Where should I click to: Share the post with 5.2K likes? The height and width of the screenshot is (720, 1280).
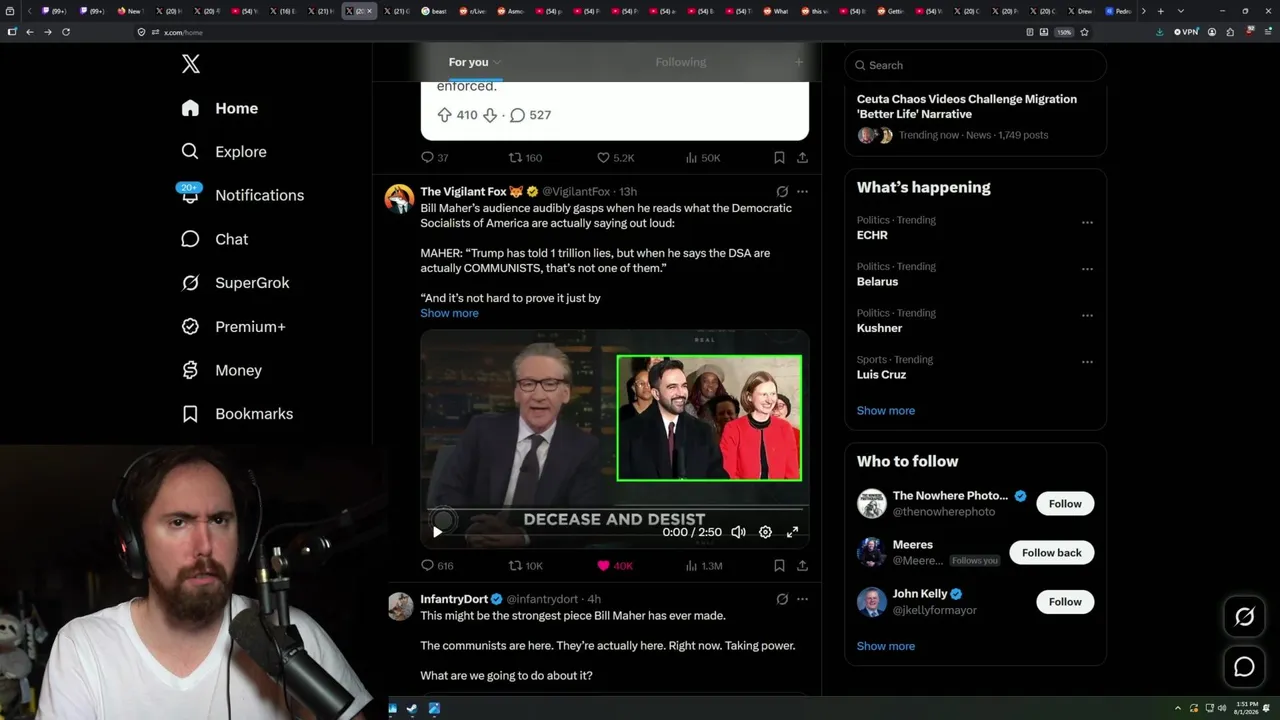(802, 157)
